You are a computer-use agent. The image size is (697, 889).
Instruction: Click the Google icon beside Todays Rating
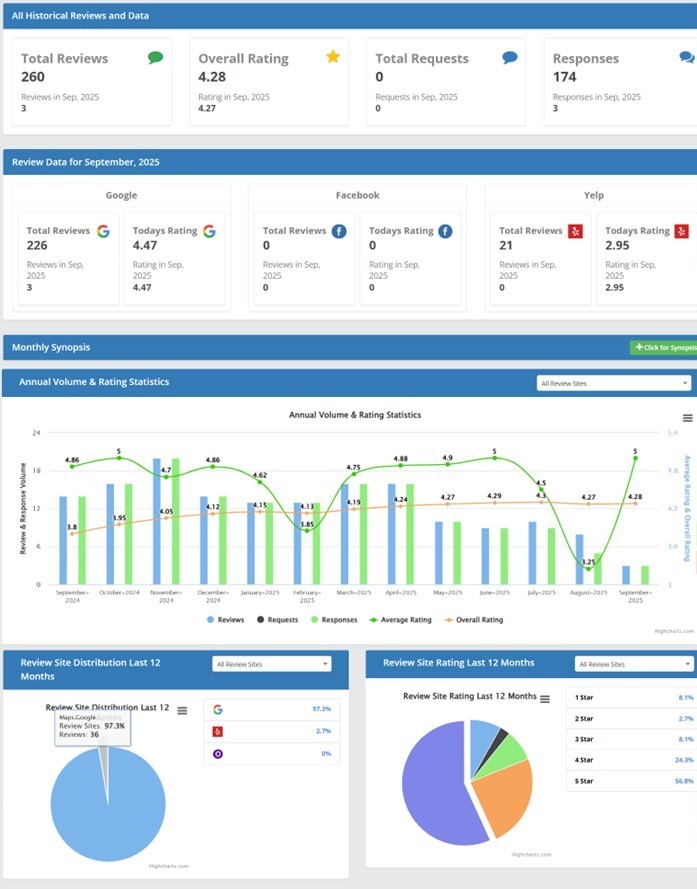click(x=209, y=231)
